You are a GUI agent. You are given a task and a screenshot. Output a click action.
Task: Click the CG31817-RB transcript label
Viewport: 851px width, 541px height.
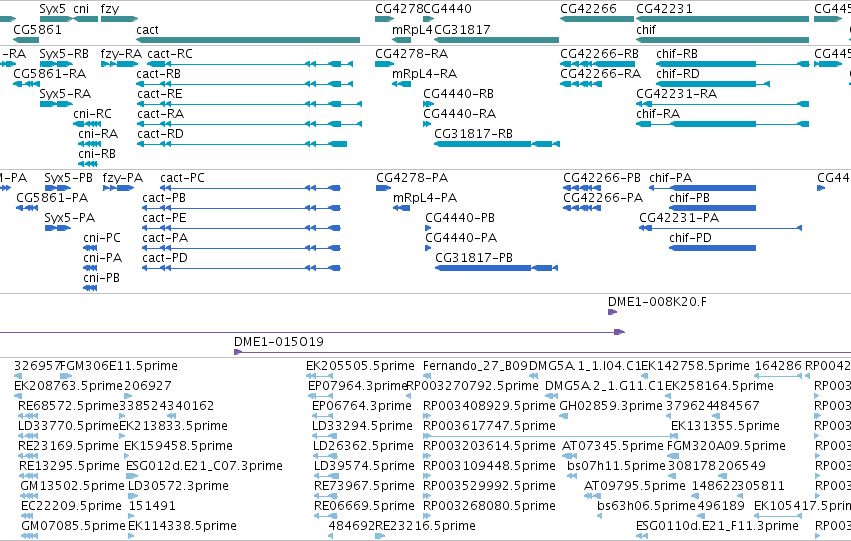point(473,134)
